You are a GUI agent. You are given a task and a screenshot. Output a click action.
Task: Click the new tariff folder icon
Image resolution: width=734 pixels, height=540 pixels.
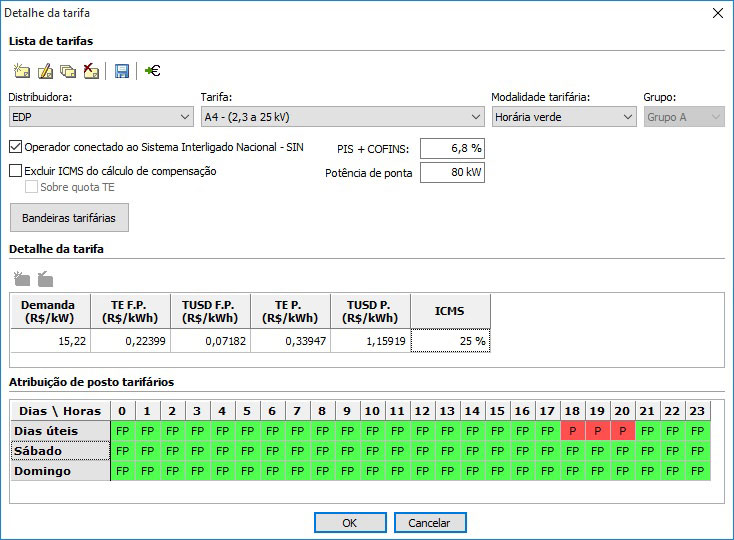22,71
